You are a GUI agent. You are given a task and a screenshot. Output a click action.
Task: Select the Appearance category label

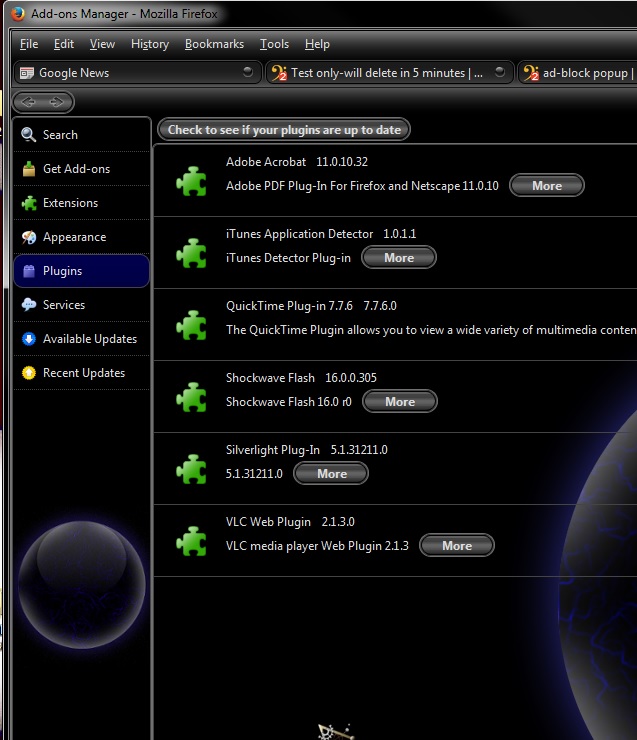click(75, 237)
